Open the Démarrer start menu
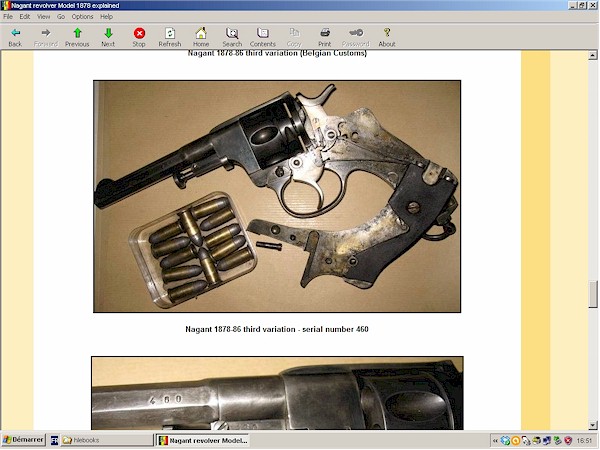 [23, 440]
